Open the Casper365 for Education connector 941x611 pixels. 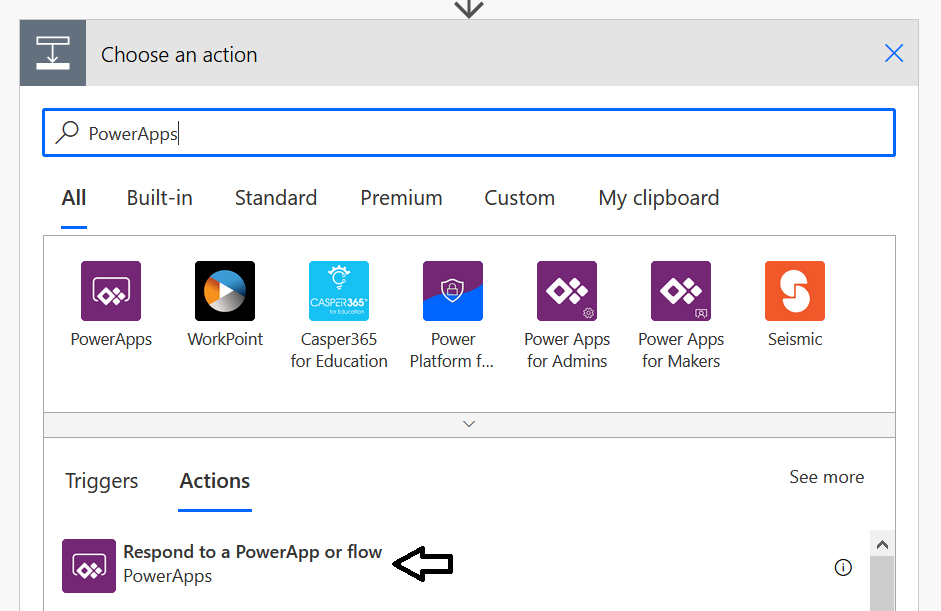[x=338, y=291]
